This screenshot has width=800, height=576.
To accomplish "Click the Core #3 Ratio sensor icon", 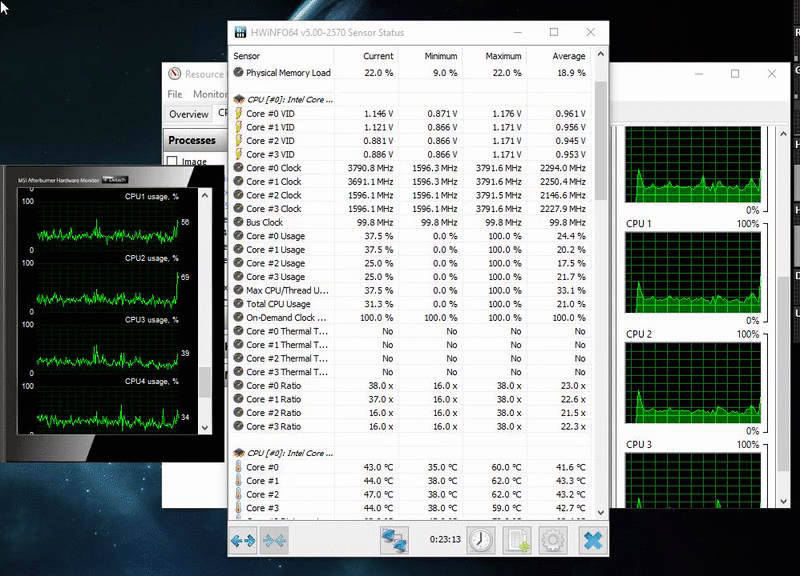I will point(238,426).
